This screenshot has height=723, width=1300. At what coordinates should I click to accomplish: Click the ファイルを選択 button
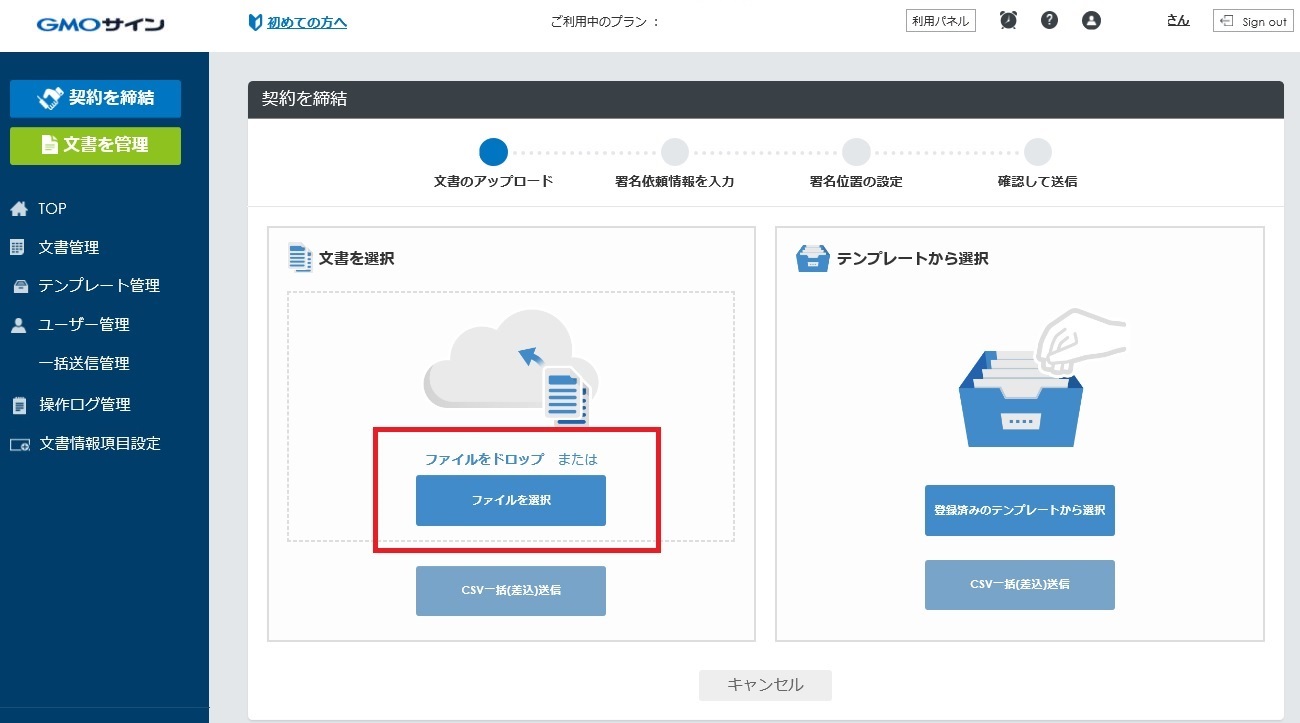(x=510, y=500)
